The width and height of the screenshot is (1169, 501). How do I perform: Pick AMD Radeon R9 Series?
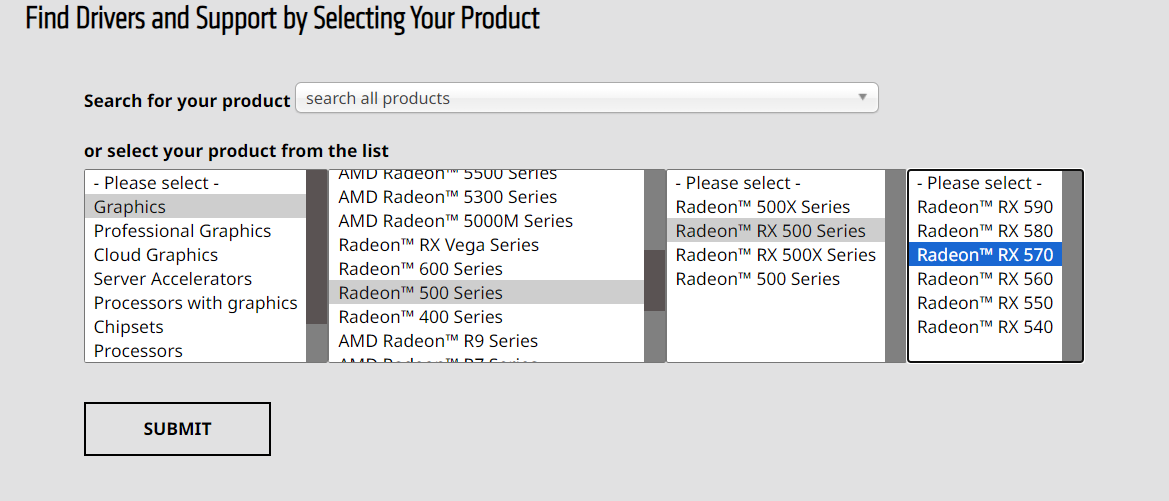tap(438, 341)
